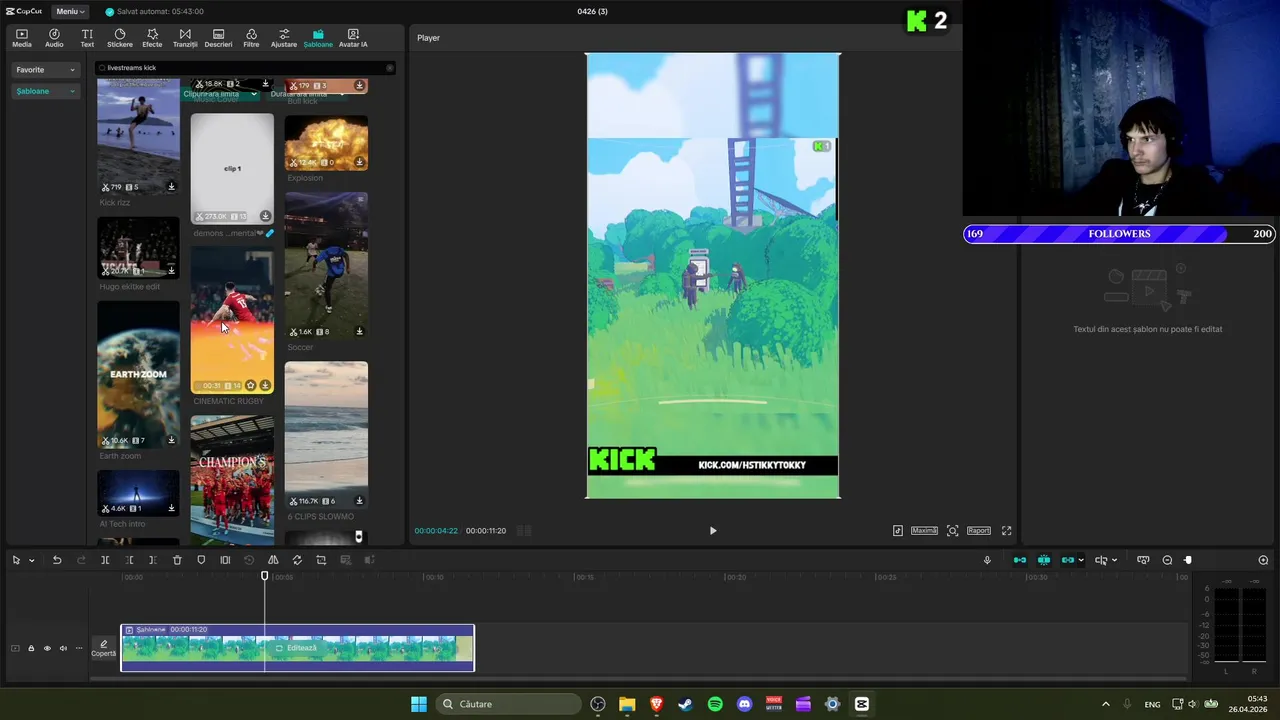Hide the template track with eye icon
Image resolution: width=1280 pixels, height=720 pixels.
(47, 648)
